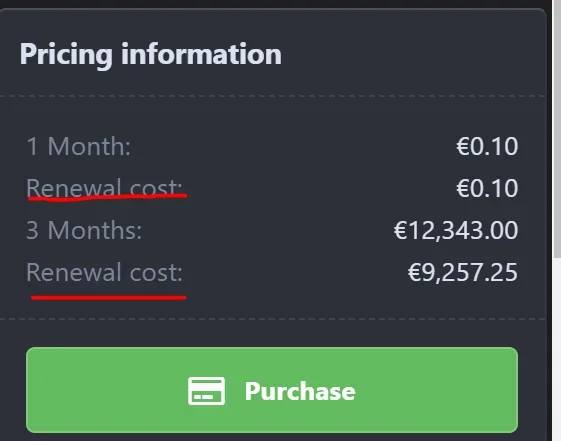
Task: Select the 3 Months label
Action: coord(84,230)
